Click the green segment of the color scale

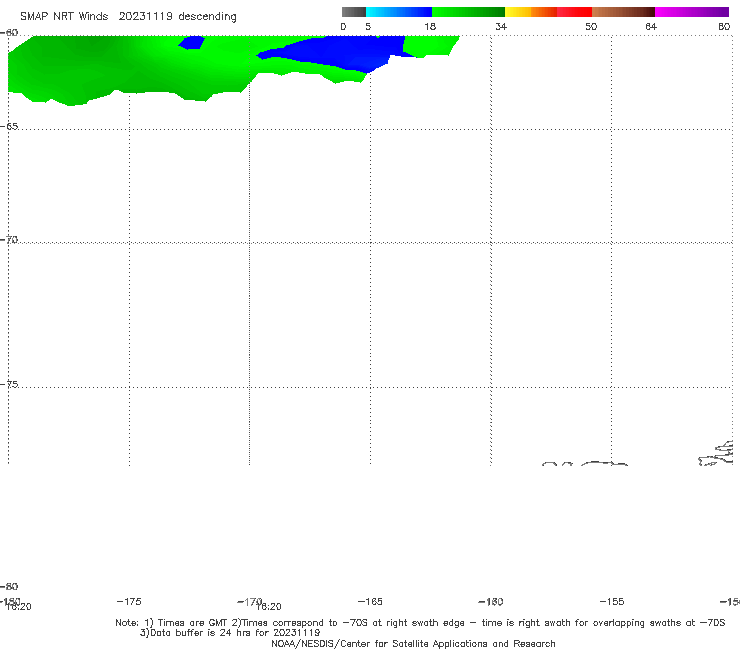[x=468, y=12]
